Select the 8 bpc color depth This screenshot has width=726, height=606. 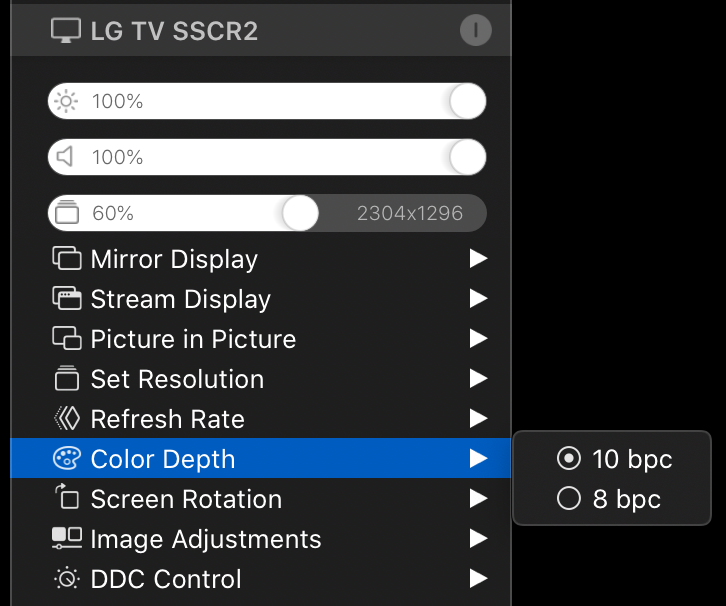click(x=569, y=498)
